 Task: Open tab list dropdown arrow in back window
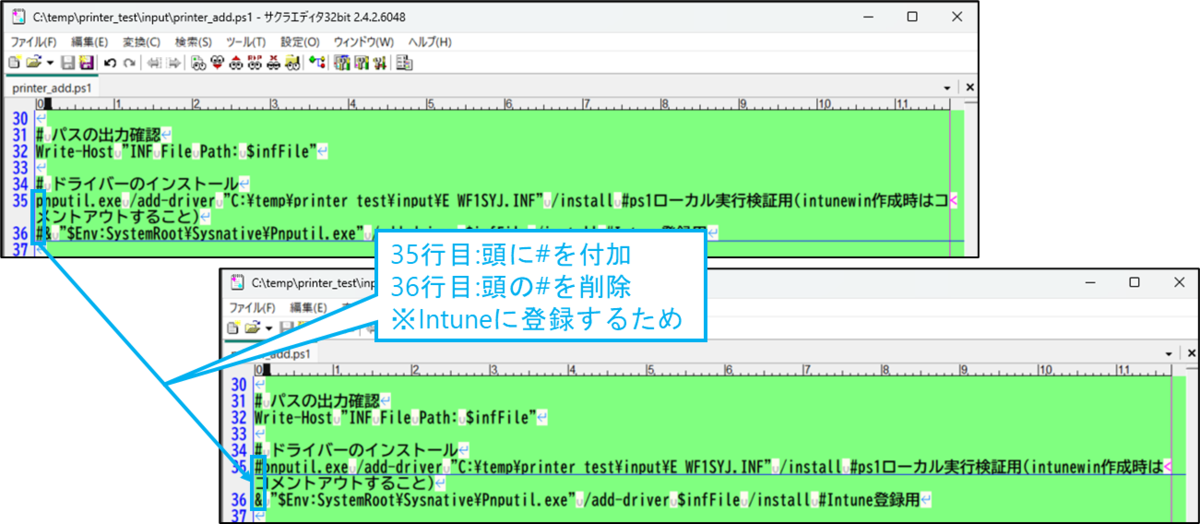(x=947, y=88)
